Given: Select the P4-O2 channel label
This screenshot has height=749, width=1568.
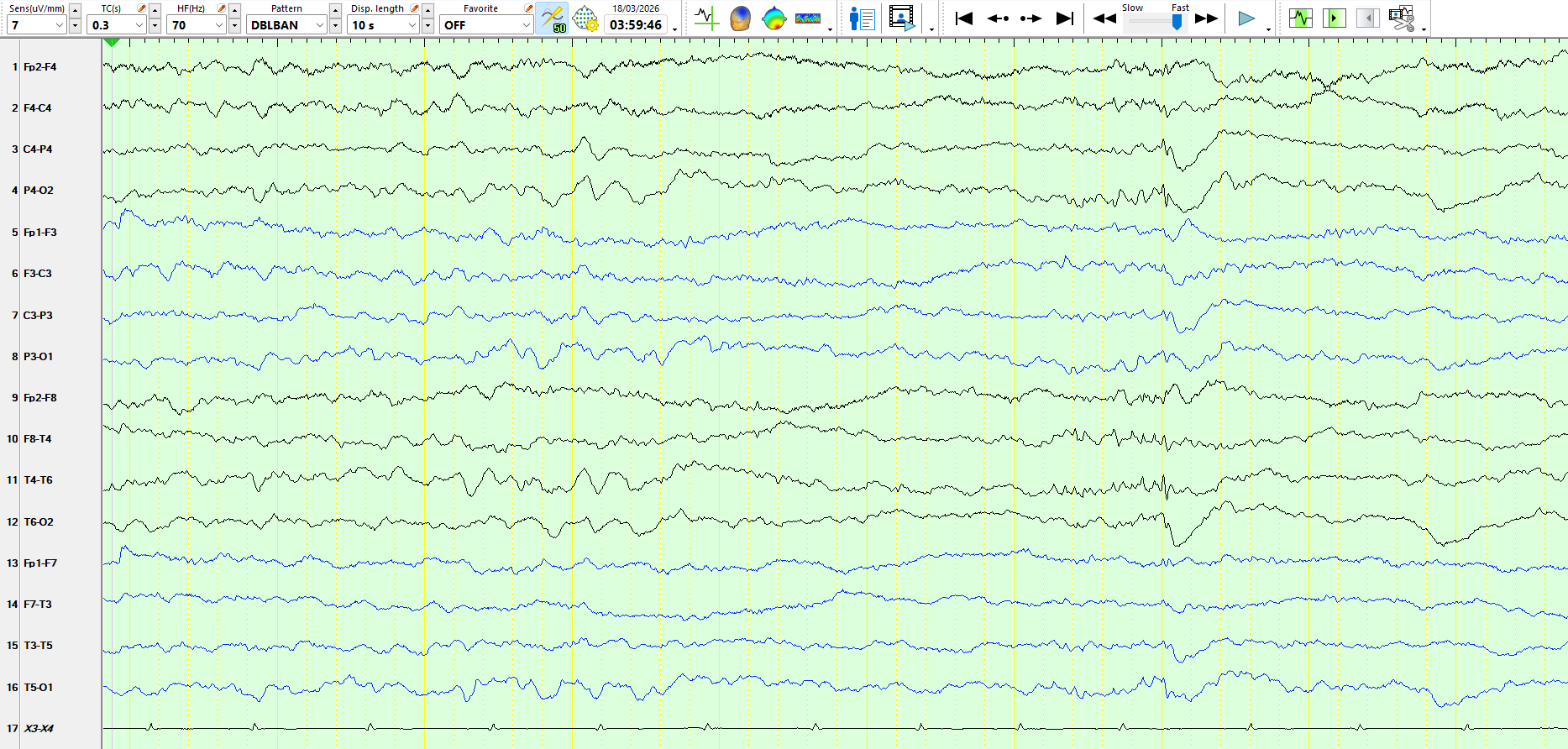Looking at the screenshot, I should [39, 191].
